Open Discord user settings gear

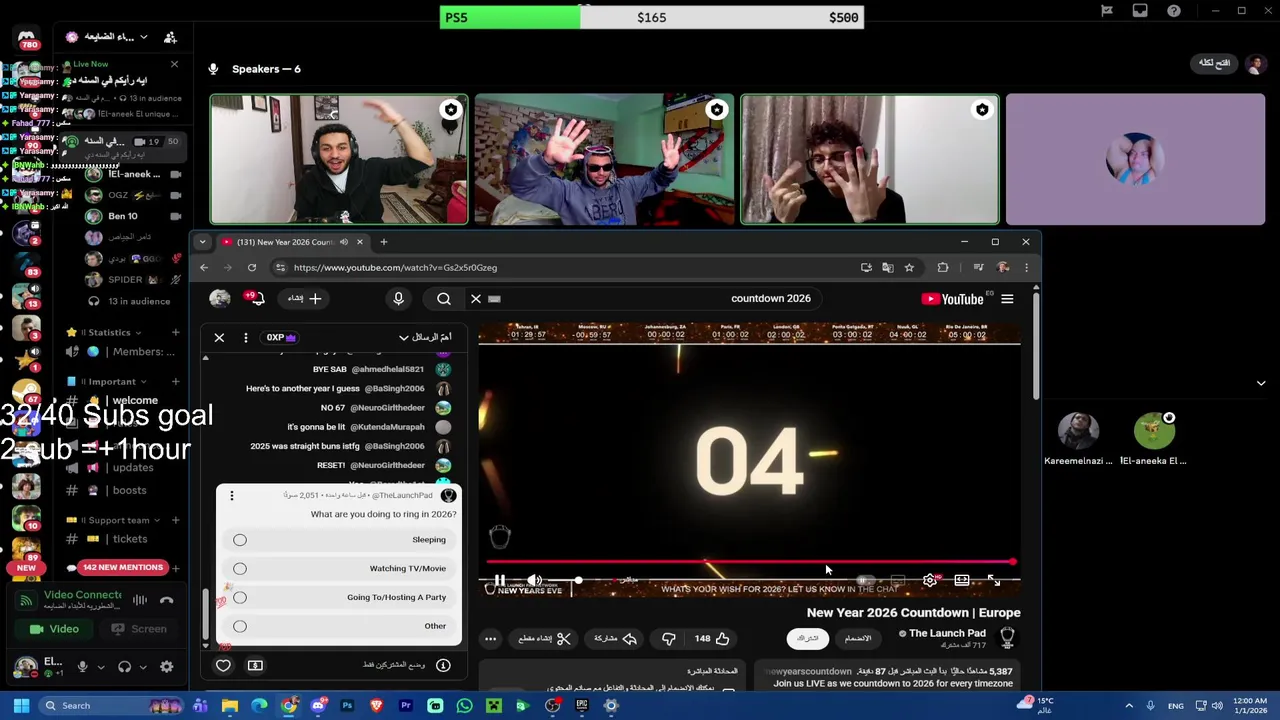(167, 666)
